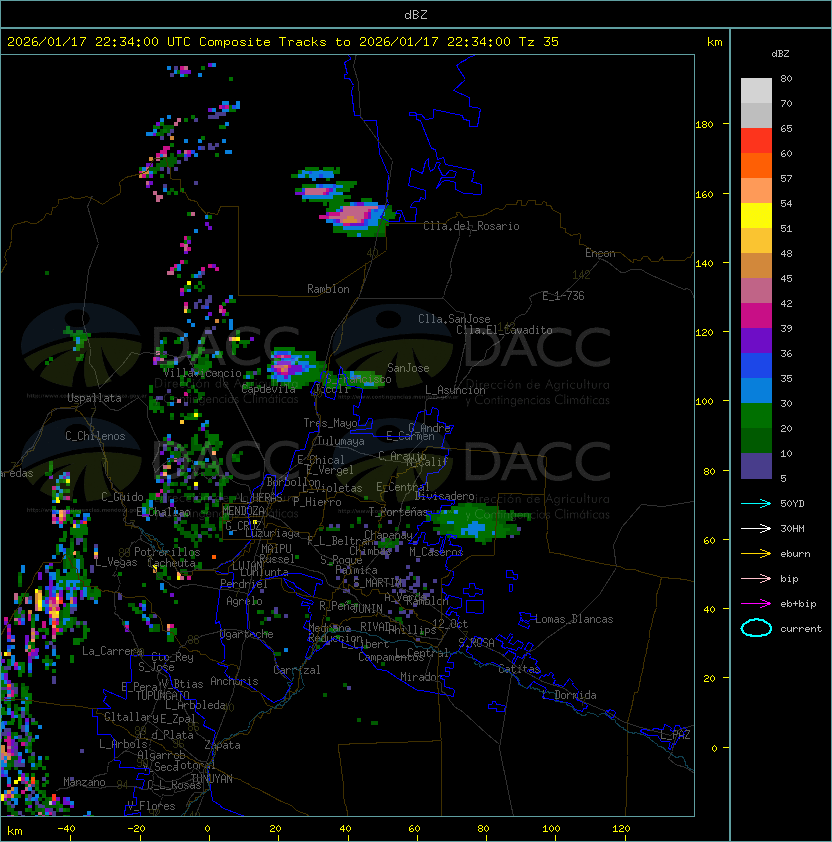Screen dimensions: 832x842
Task: Click the Lomas_Blancas label
Action: click(x=574, y=619)
